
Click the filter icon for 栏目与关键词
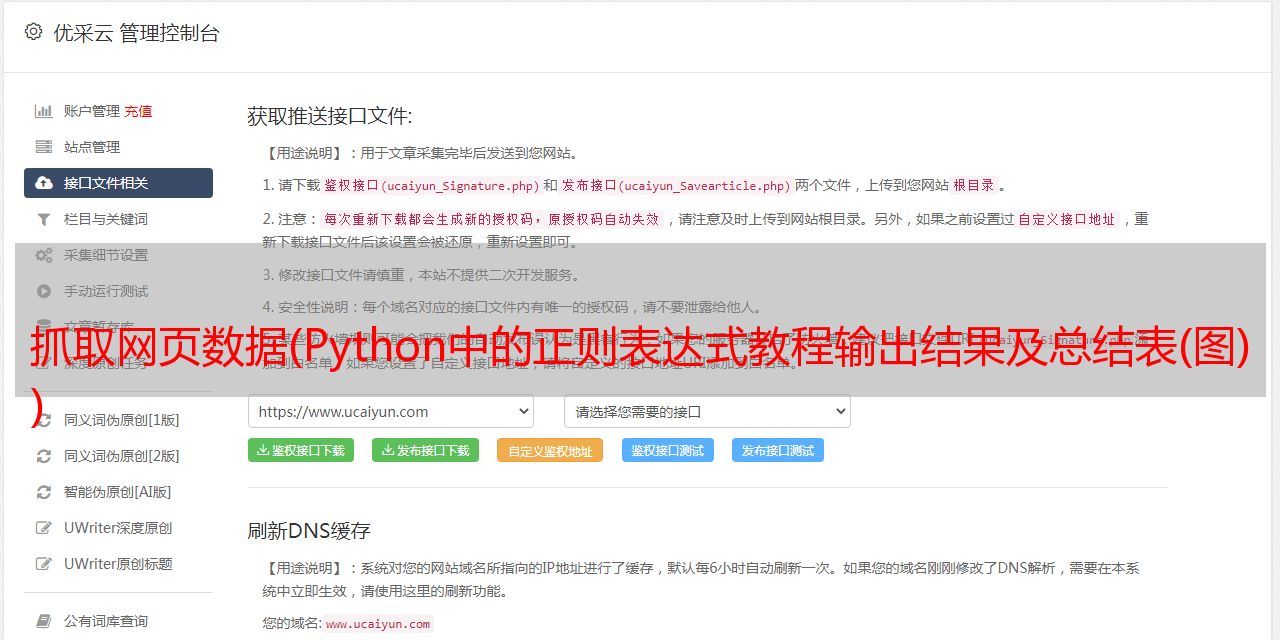[x=44, y=219]
